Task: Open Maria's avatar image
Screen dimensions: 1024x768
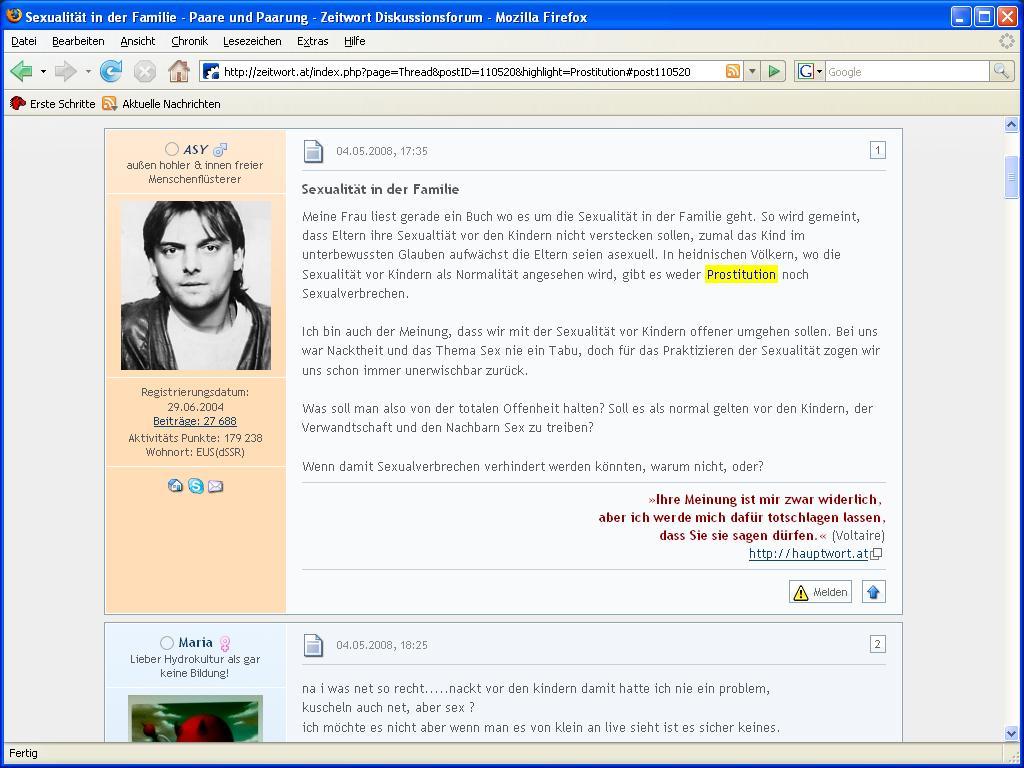Action: [195, 718]
